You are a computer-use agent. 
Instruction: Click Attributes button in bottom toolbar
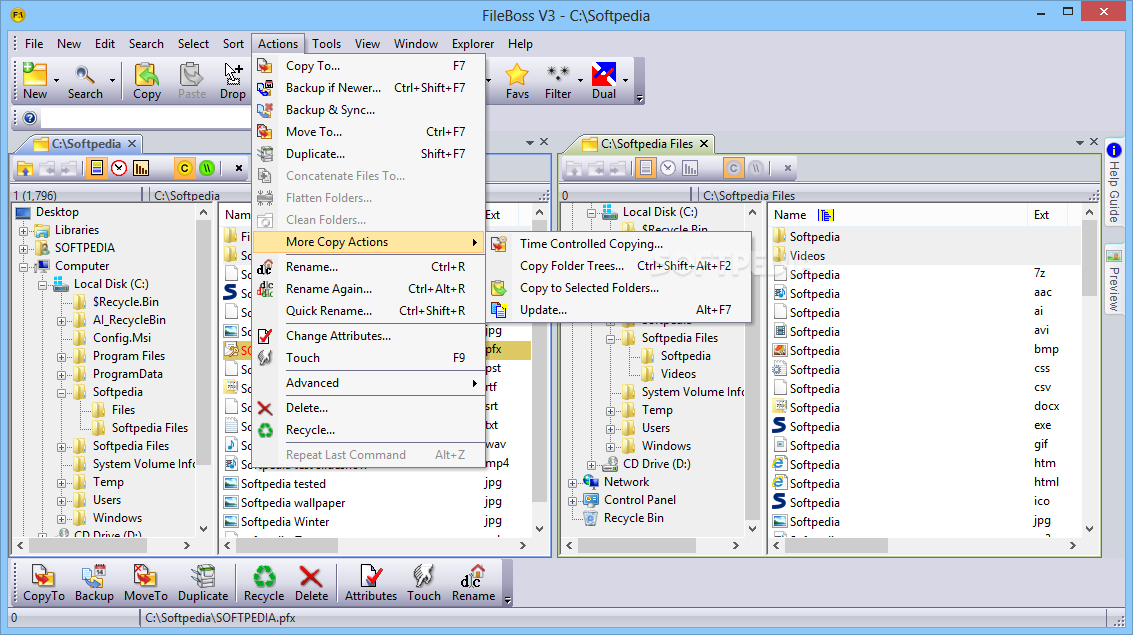371,583
